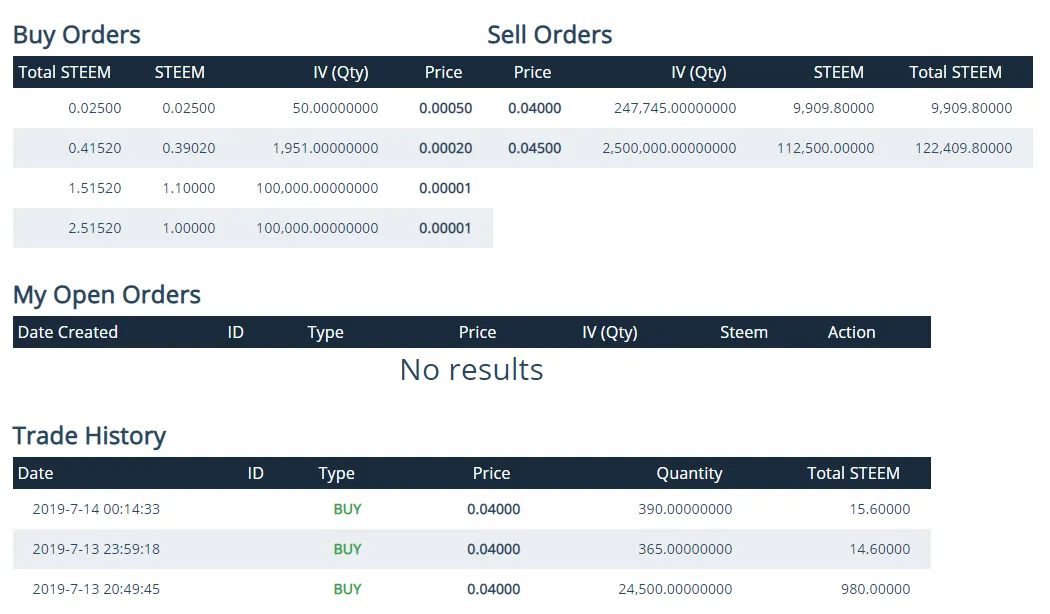1050x614 pixels.
Task: Click the Quantity header in Trade History
Action: (x=689, y=473)
